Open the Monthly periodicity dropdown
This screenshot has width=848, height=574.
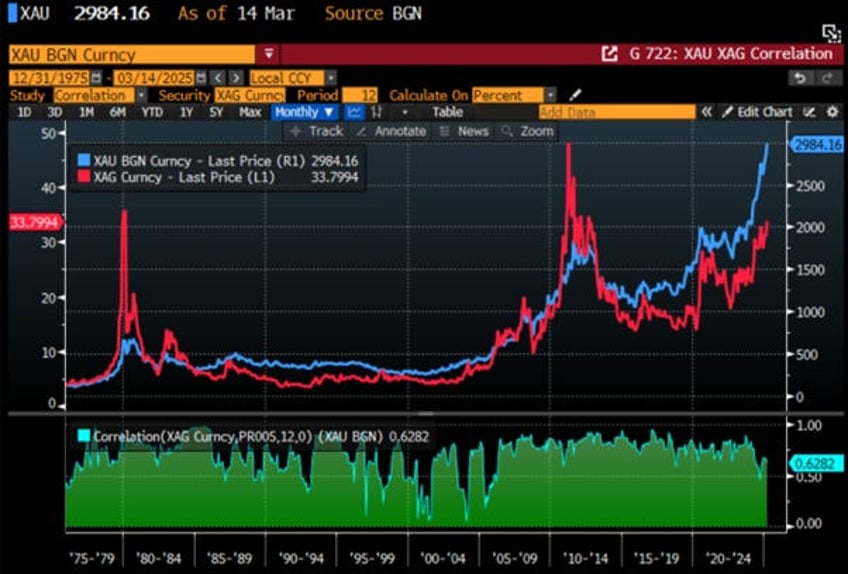pos(304,112)
